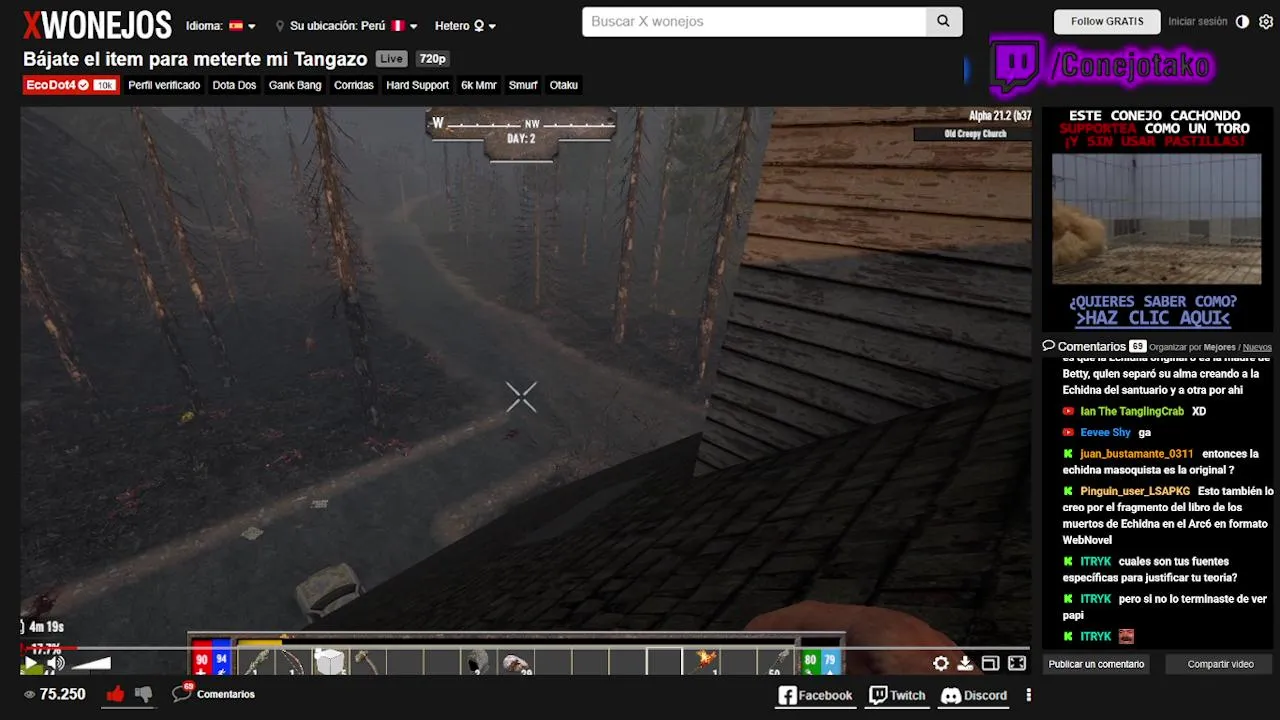Select the Perfil verificado tag

(164, 85)
